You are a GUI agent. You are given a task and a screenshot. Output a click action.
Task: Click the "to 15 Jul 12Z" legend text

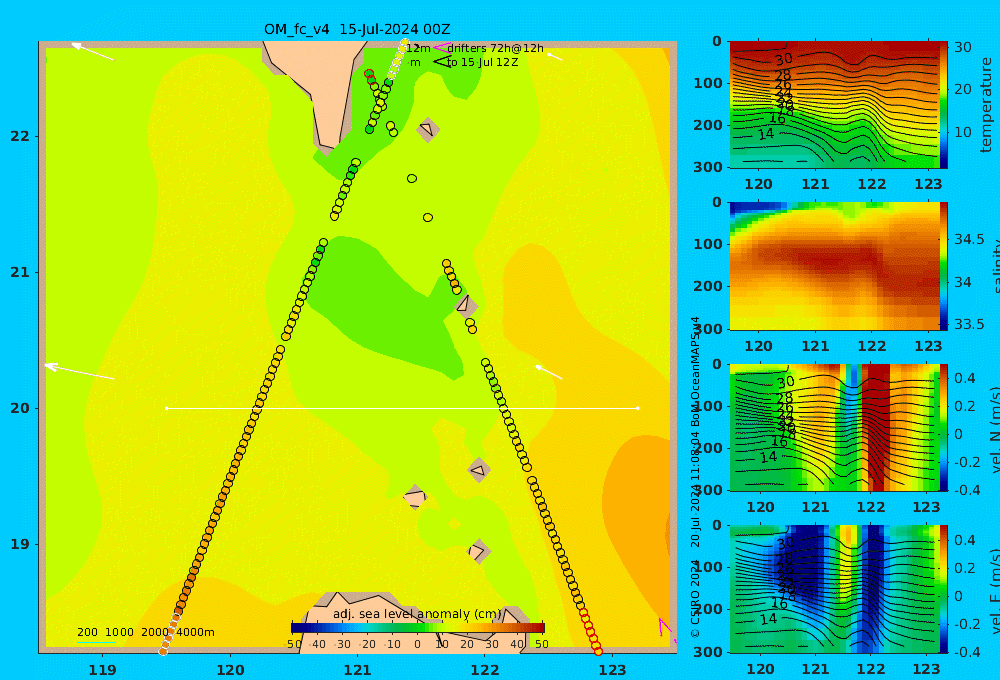(x=482, y=63)
